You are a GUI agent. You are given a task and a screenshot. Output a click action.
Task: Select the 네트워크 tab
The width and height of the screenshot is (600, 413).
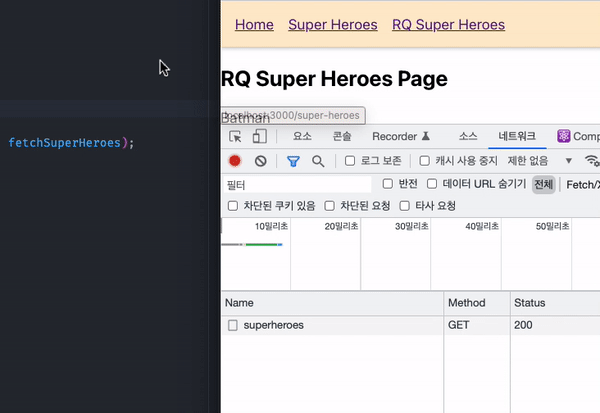point(517,136)
